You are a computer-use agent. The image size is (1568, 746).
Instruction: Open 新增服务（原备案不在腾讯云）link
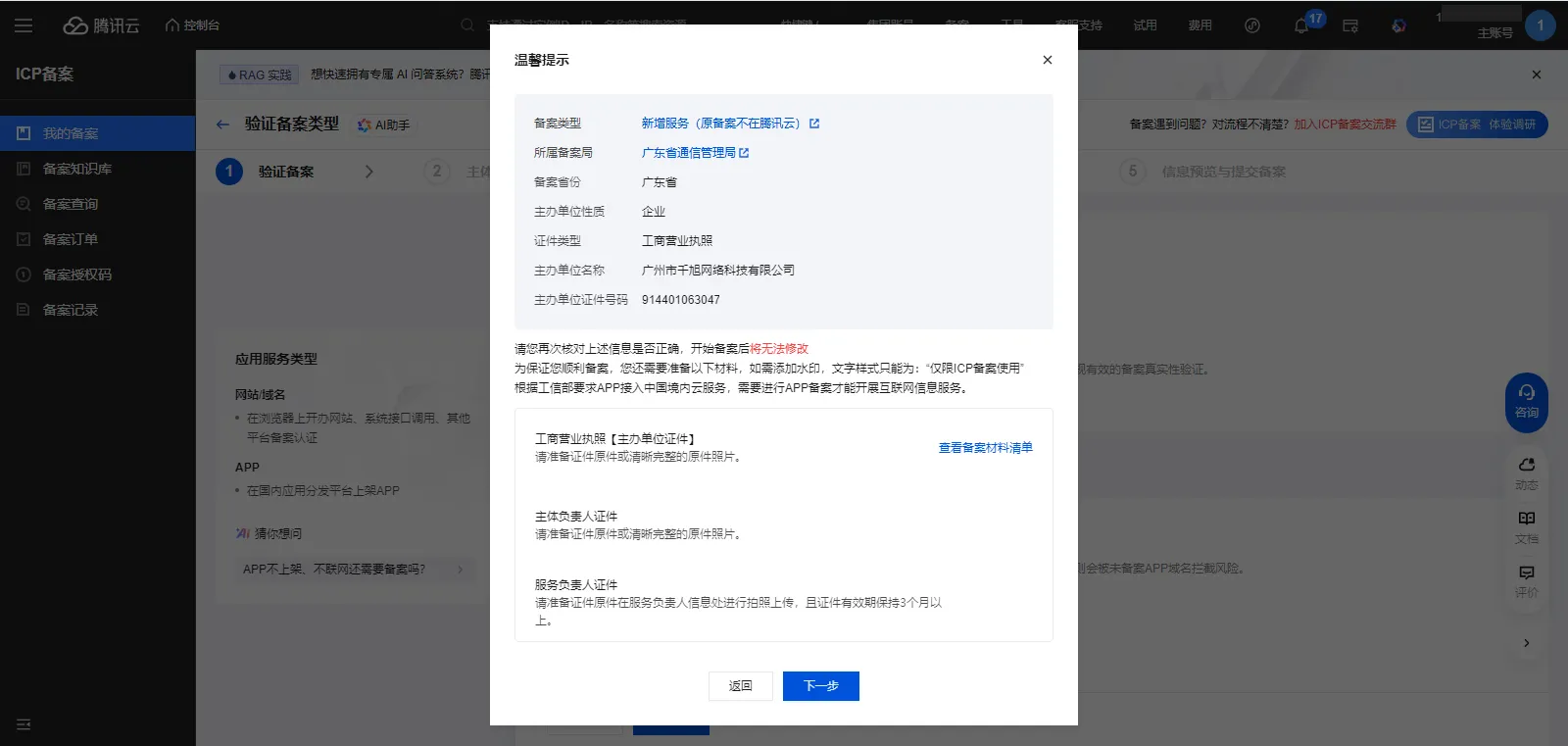[720, 124]
